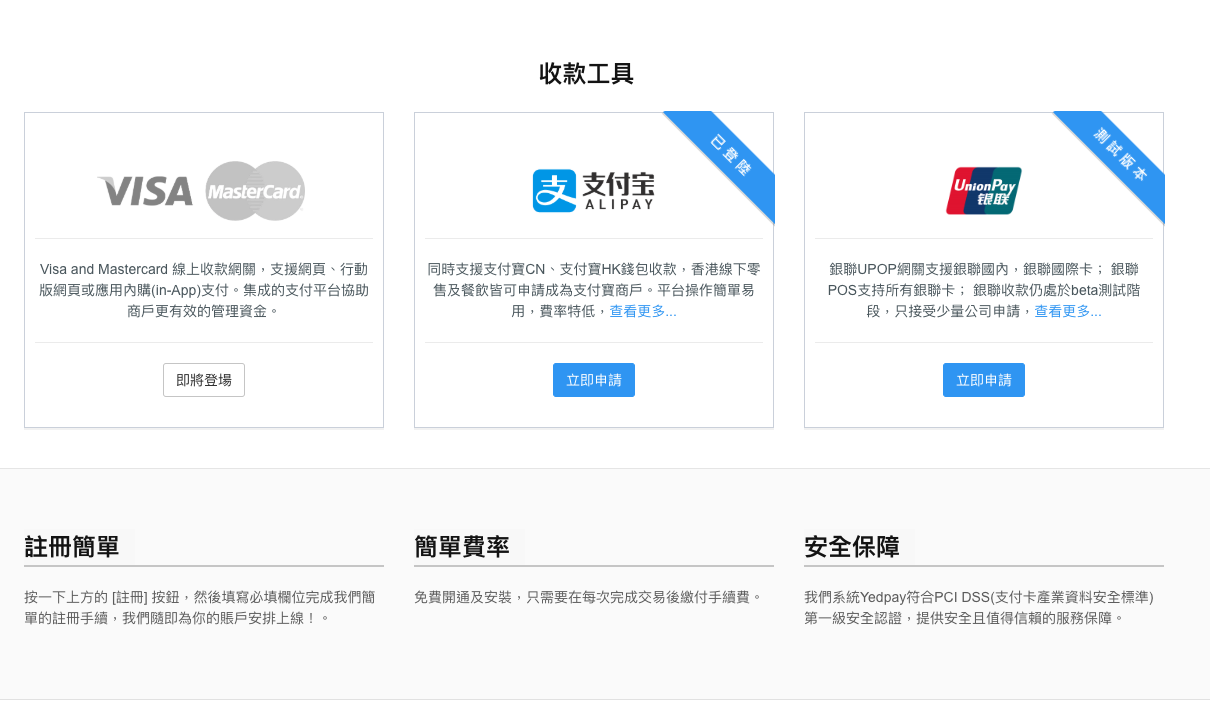
Task: Click the 簡單費率 heading
Action: point(462,547)
